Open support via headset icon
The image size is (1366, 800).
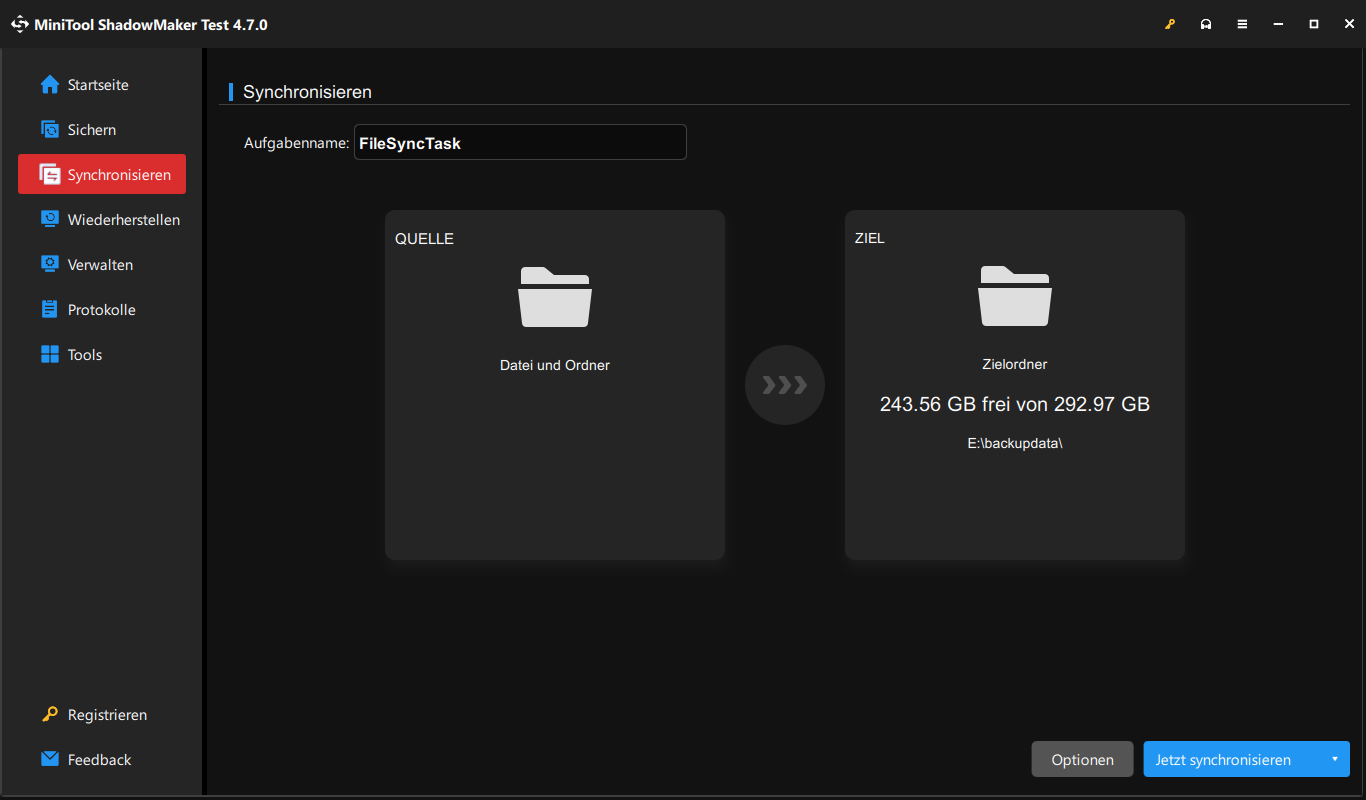(1206, 24)
